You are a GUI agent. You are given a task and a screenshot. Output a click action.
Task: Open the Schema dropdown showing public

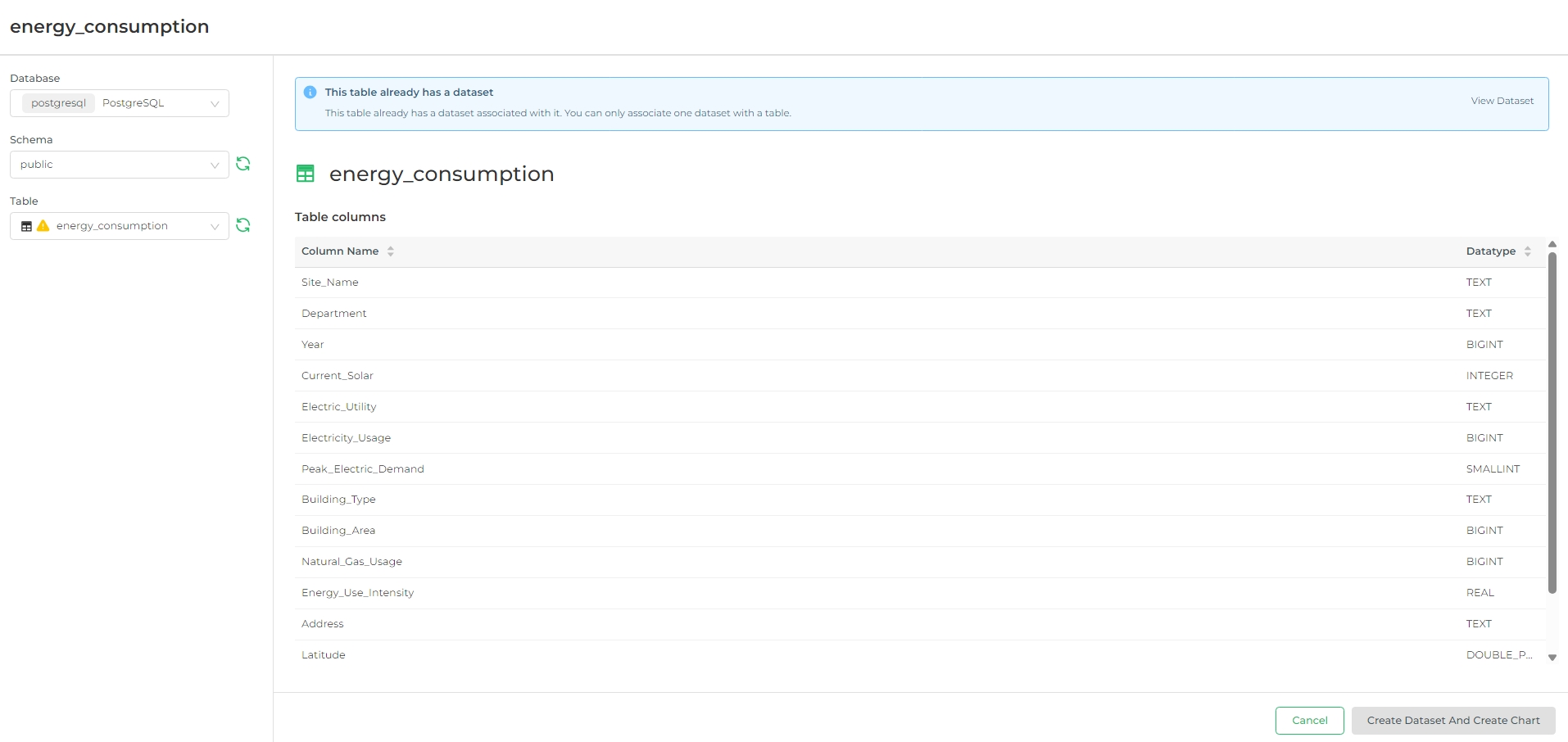pyautogui.click(x=120, y=165)
